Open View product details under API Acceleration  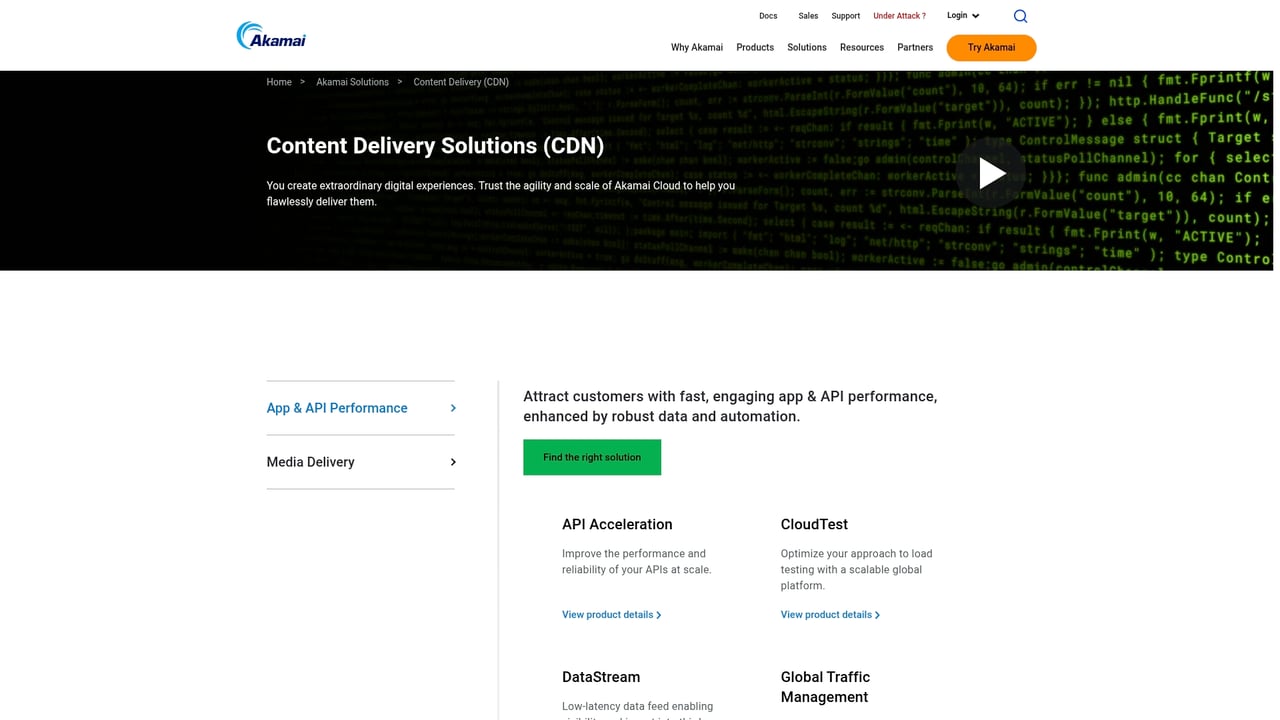[x=606, y=615]
